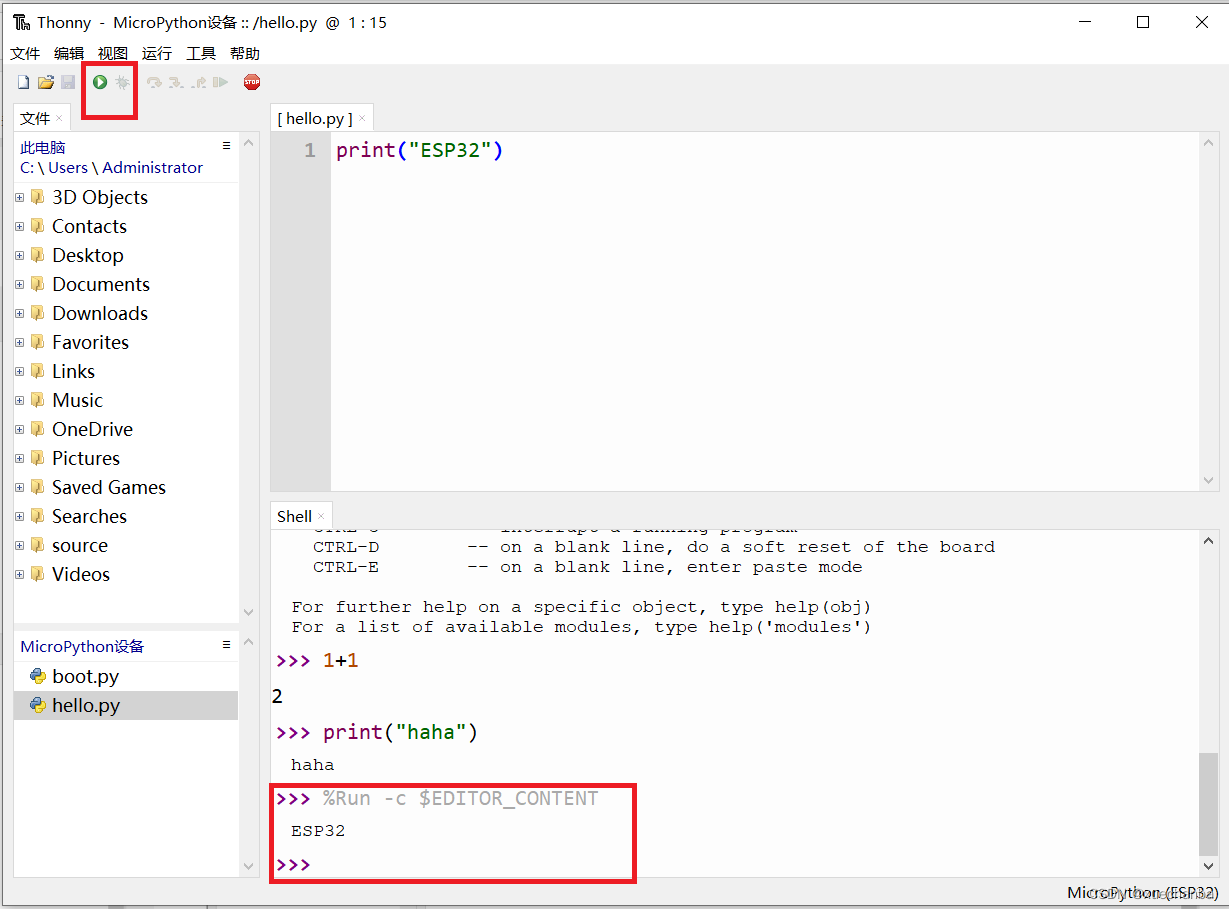Expand the Downloads folder
Screen dimensions: 1229x909
[19, 313]
